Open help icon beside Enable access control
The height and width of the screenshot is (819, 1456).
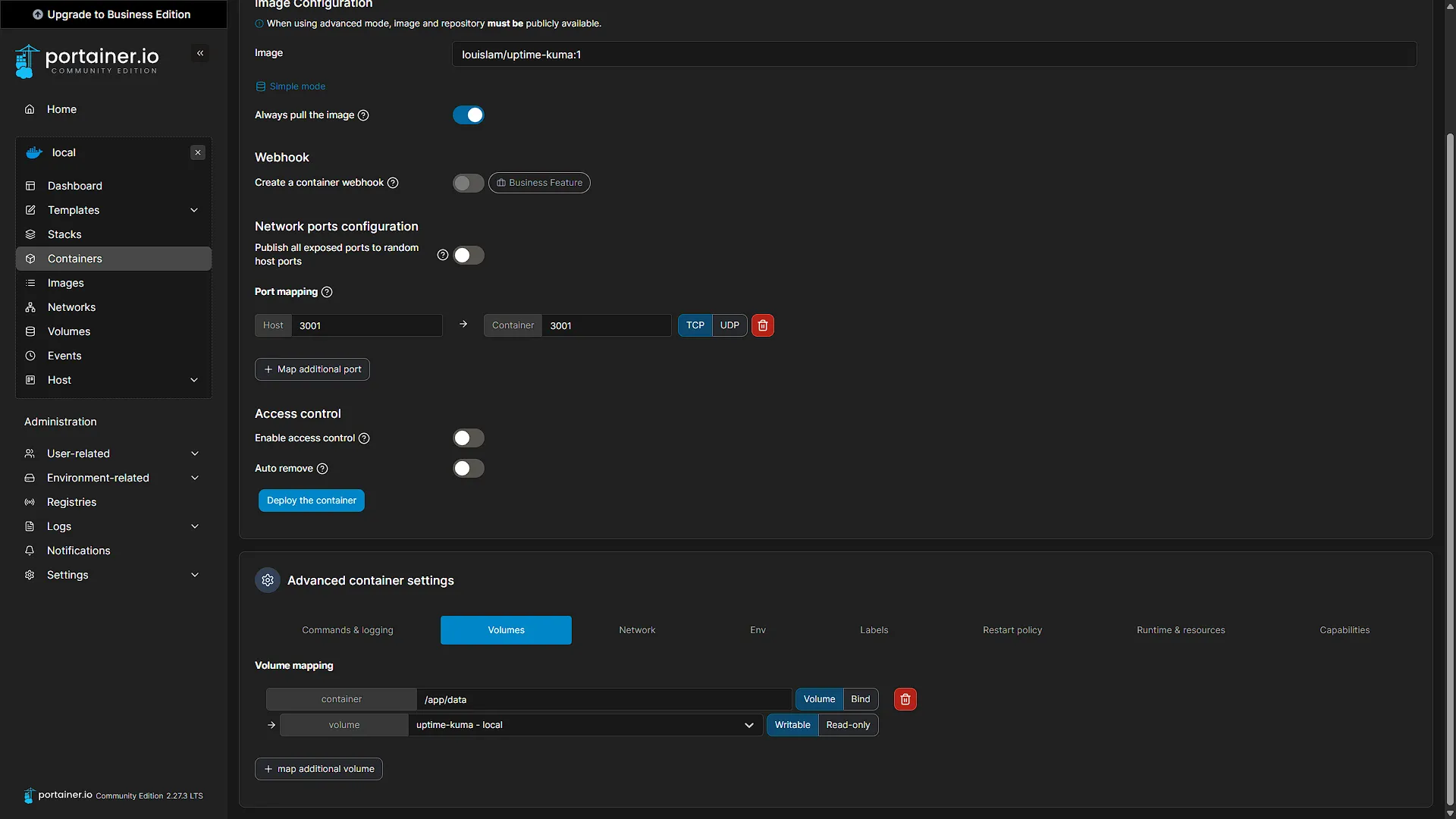(x=364, y=438)
